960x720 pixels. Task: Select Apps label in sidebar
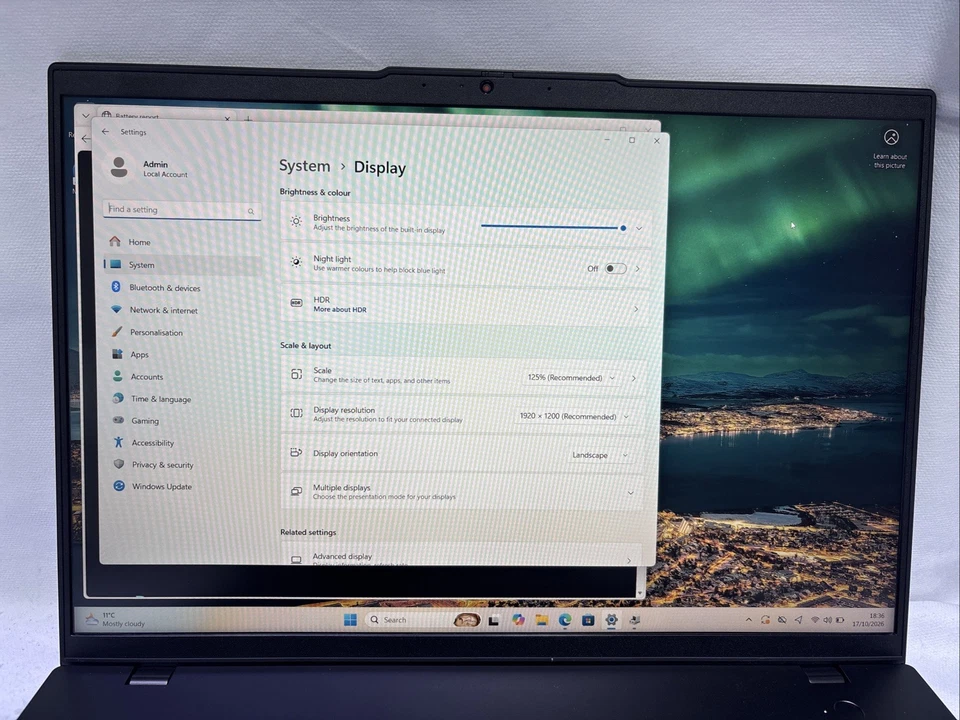pyautogui.click(x=140, y=354)
